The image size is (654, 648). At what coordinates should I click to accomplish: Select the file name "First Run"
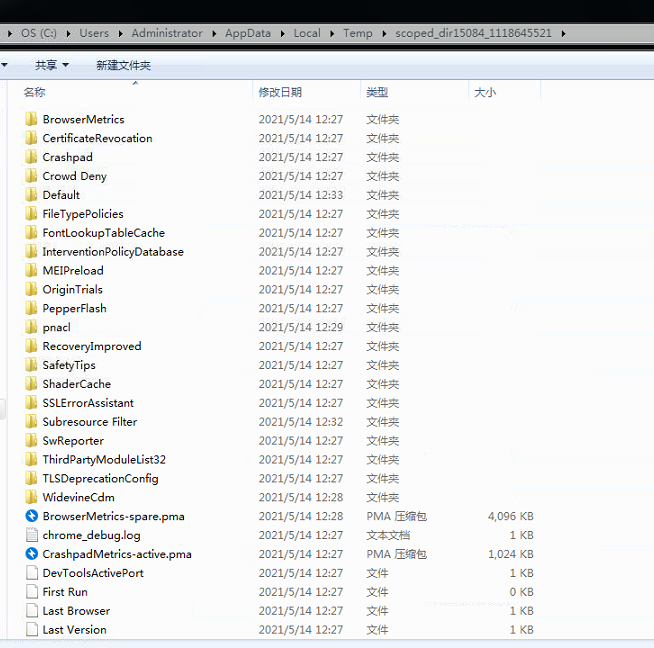tap(65, 592)
